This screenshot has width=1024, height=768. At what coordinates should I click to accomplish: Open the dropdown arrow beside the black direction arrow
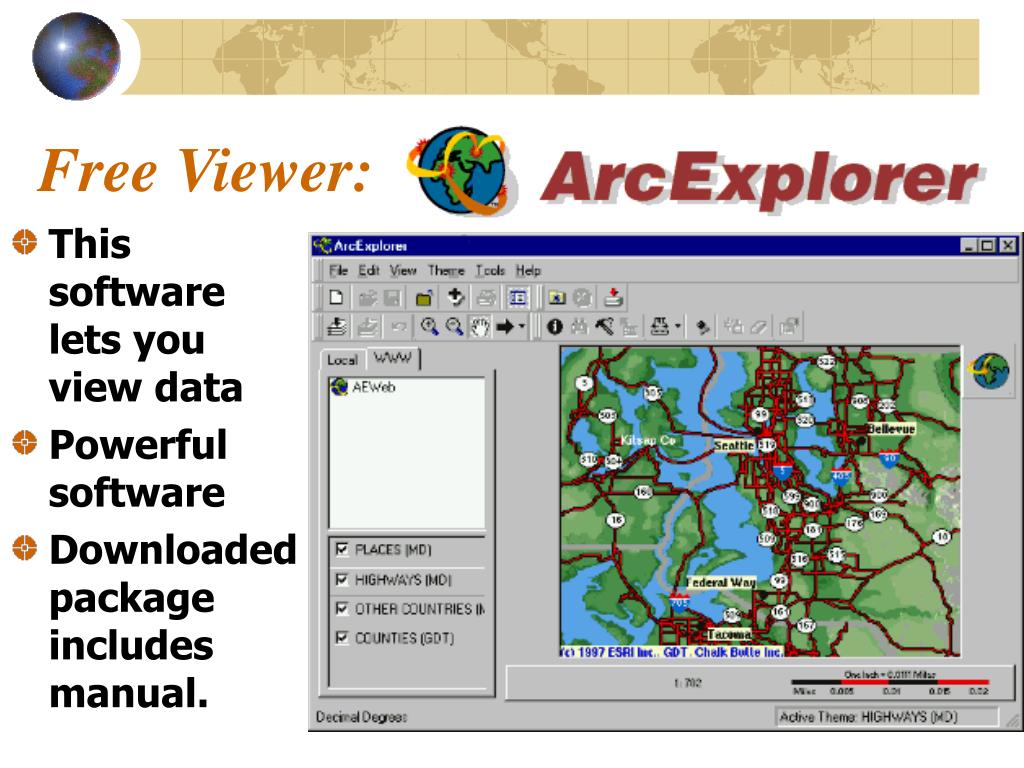(522, 326)
